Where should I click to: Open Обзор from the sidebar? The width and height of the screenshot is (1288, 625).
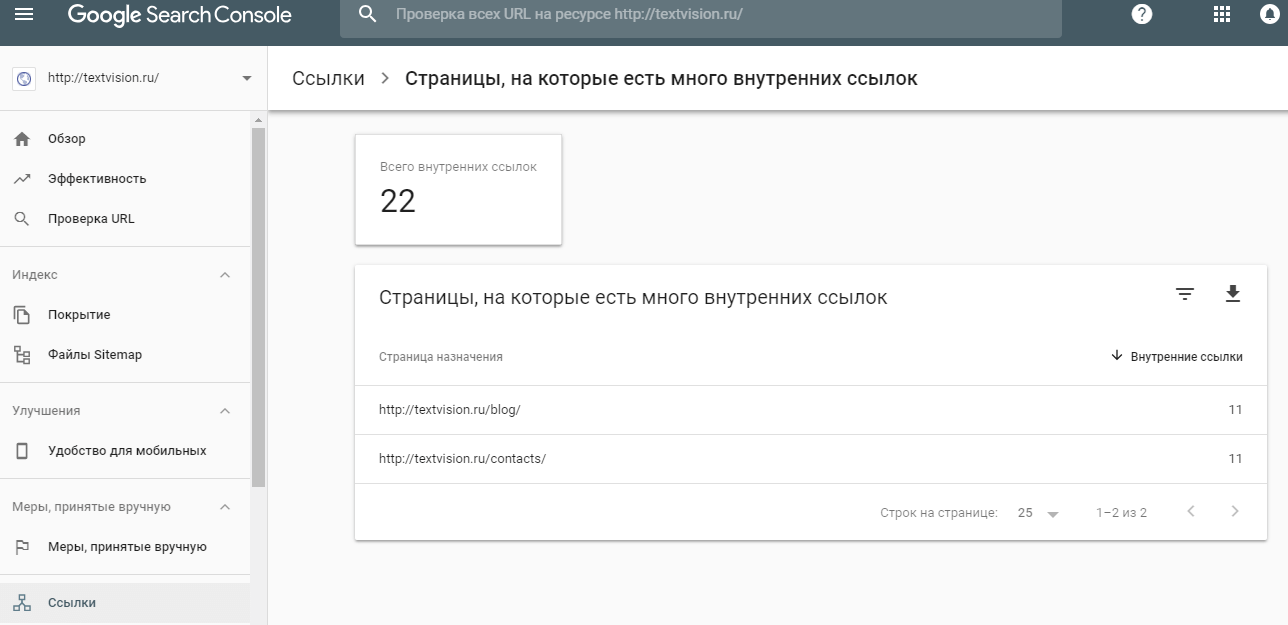coord(66,138)
